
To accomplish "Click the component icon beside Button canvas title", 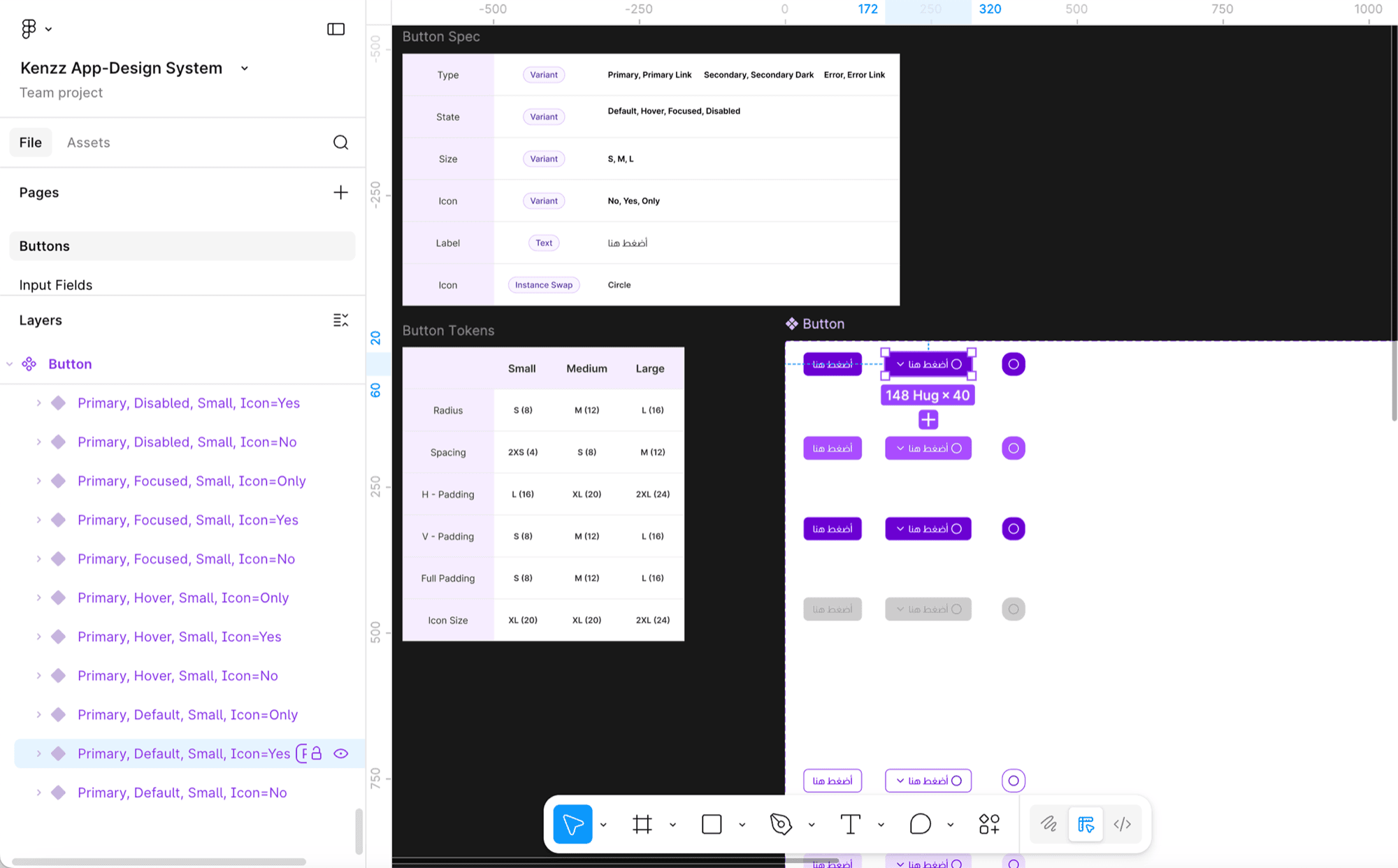I will (x=792, y=324).
